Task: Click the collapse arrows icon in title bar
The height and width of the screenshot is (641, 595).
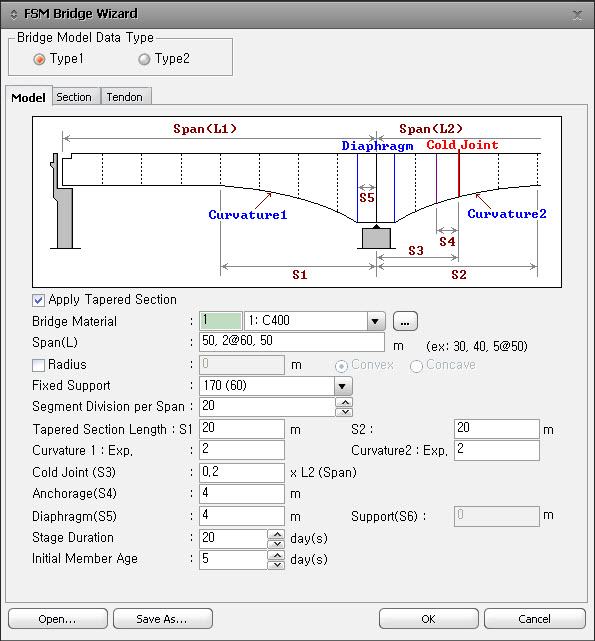Action: click(14, 14)
